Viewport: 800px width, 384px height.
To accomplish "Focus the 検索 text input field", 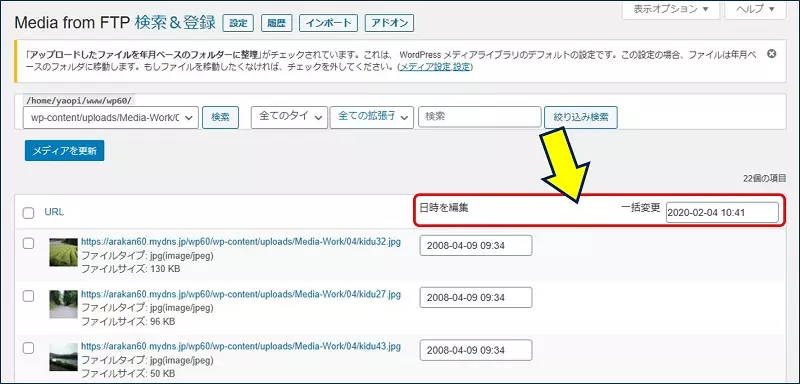I will click(480, 117).
